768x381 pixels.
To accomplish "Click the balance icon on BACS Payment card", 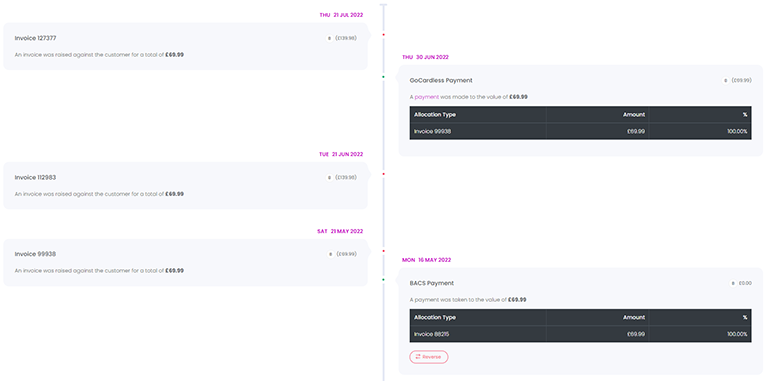I will click(x=733, y=283).
